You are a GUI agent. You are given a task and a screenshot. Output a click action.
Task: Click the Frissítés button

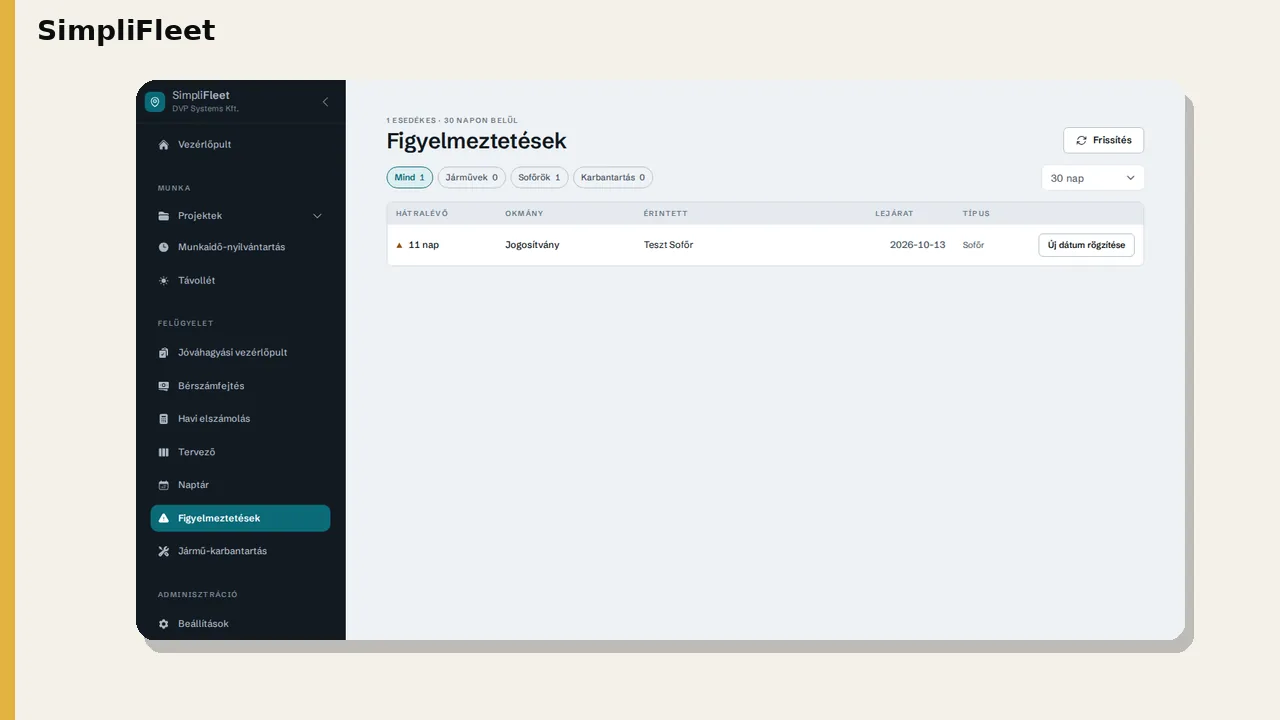(1103, 141)
